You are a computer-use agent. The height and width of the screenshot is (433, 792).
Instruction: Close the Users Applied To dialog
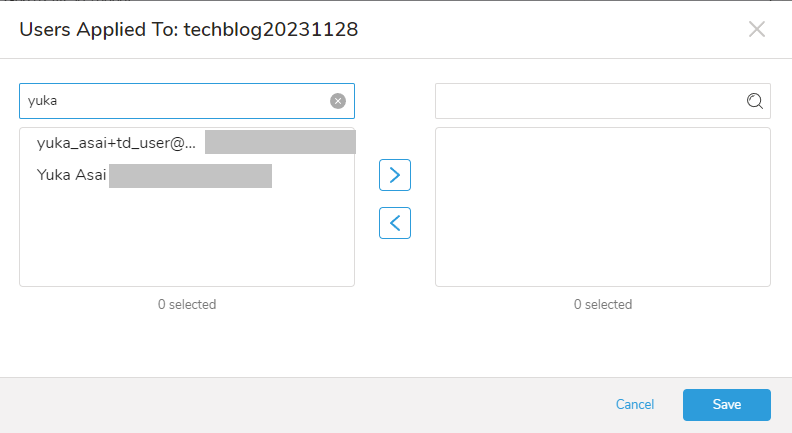pyautogui.click(x=757, y=29)
